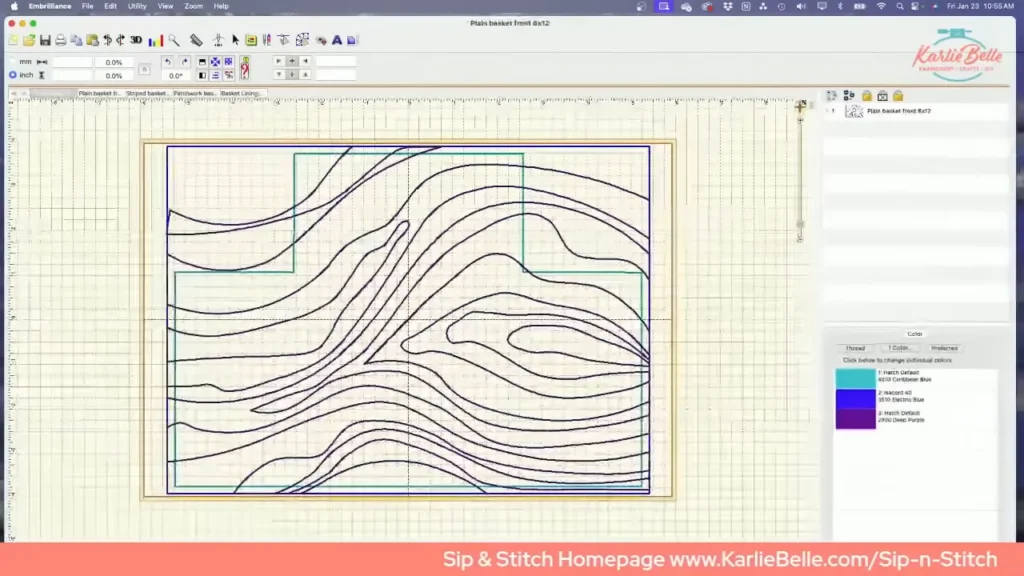Image resolution: width=1024 pixels, height=576 pixels.
Task: Open a design file with the folder icon
Action: pyautogui.click(x=29, y=42)
